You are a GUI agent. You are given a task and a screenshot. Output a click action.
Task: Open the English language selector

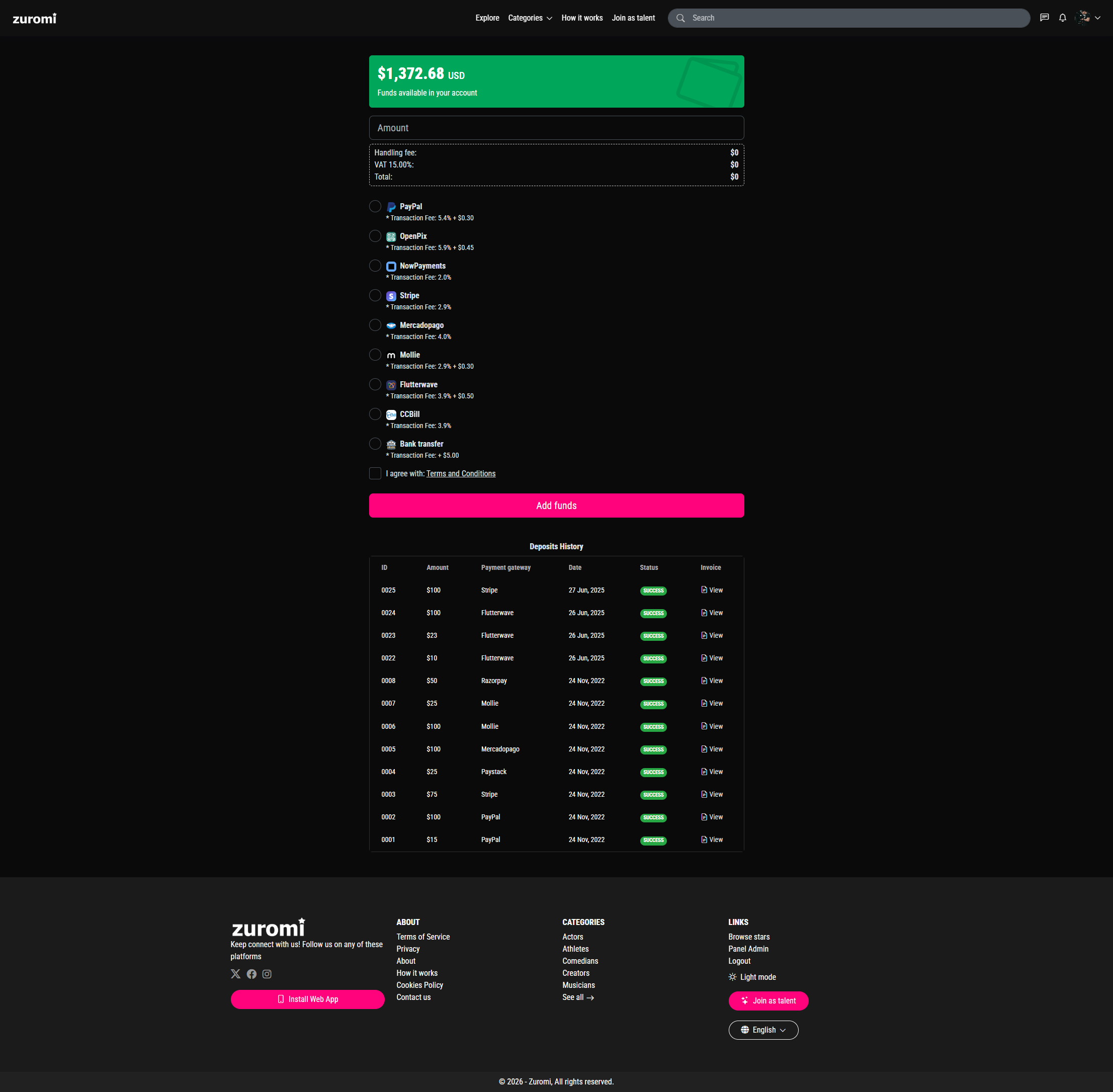click(763, 1030)
